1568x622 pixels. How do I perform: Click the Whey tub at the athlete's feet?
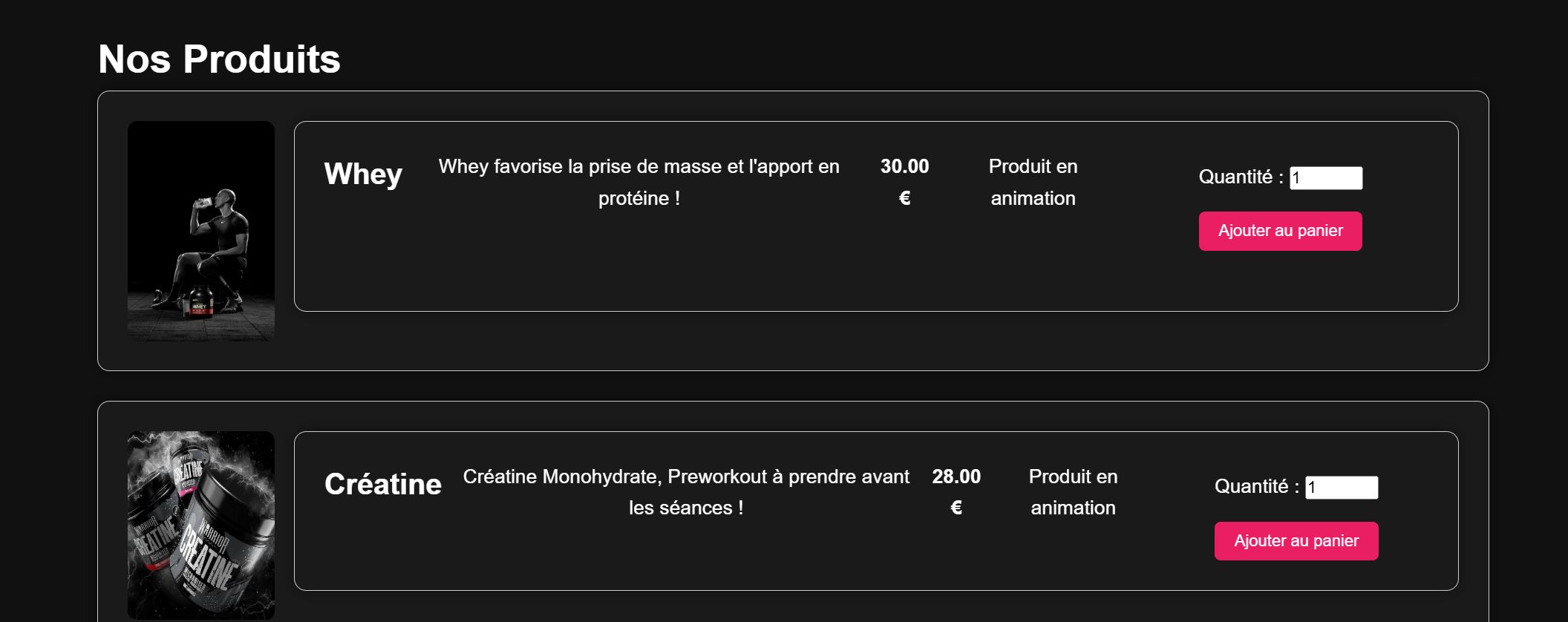tap(200, 300)
